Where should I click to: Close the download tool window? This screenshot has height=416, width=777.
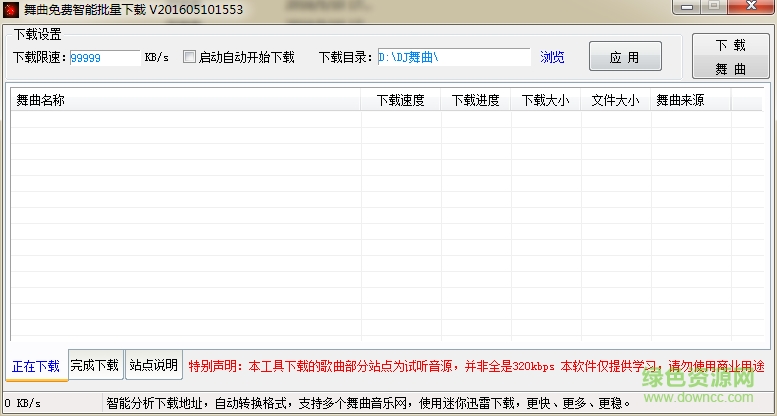752,6
